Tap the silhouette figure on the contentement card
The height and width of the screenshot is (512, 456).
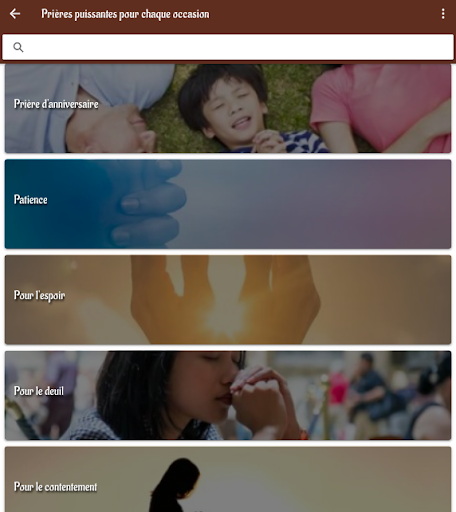177,485
